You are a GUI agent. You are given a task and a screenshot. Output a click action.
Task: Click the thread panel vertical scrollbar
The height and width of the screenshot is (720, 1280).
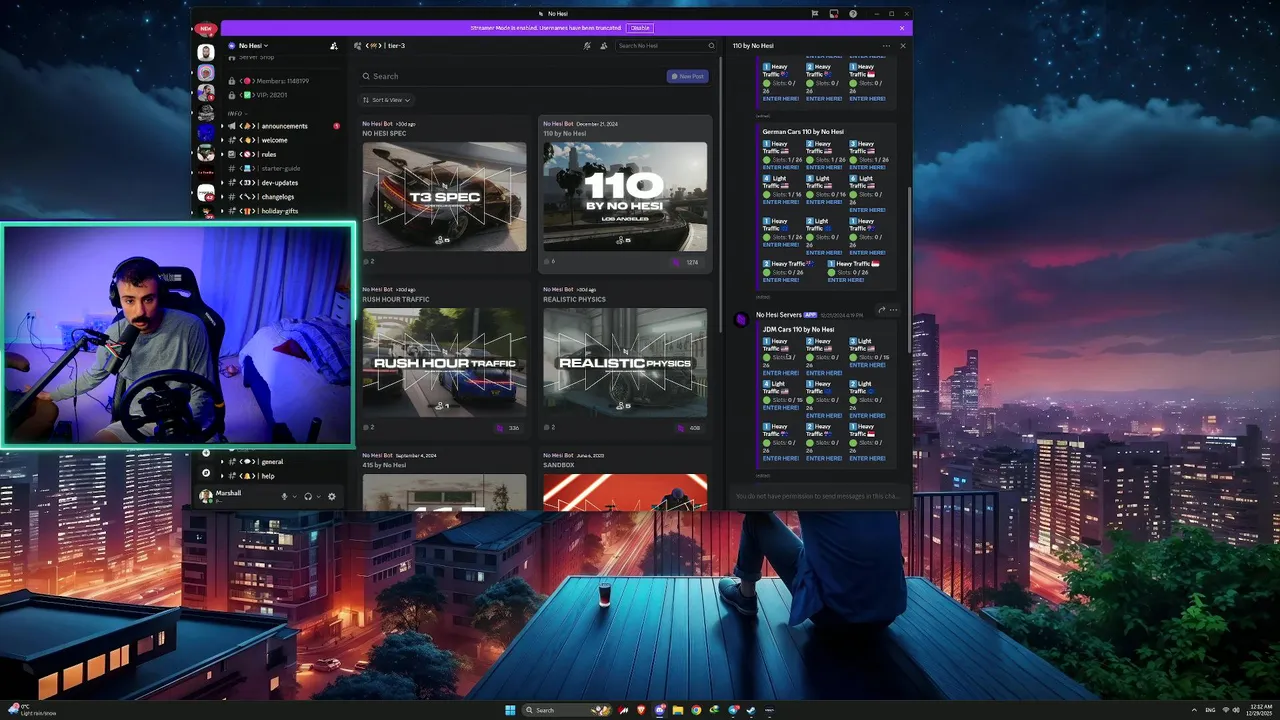[909, 268]
